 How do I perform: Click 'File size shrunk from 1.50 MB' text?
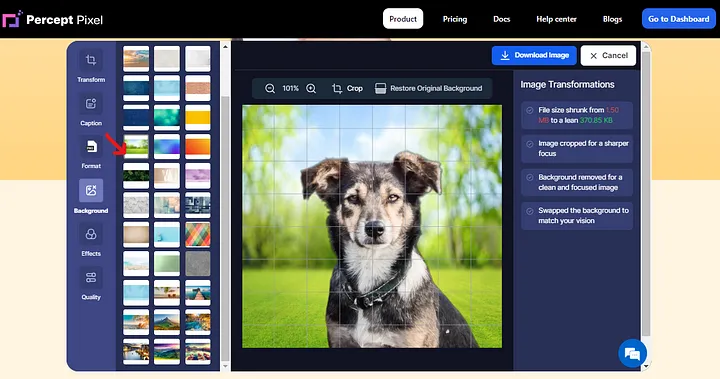pos(579,115)
